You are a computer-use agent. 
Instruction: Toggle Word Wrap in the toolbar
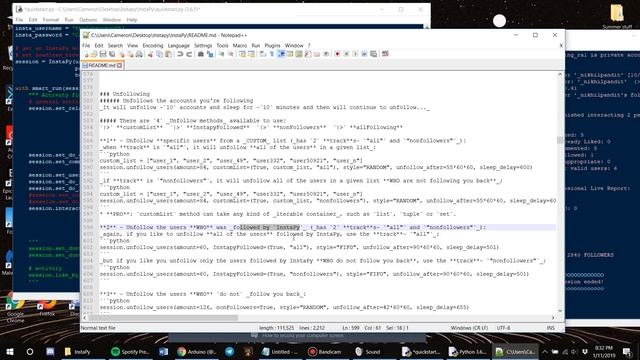(x=263, y=54)
